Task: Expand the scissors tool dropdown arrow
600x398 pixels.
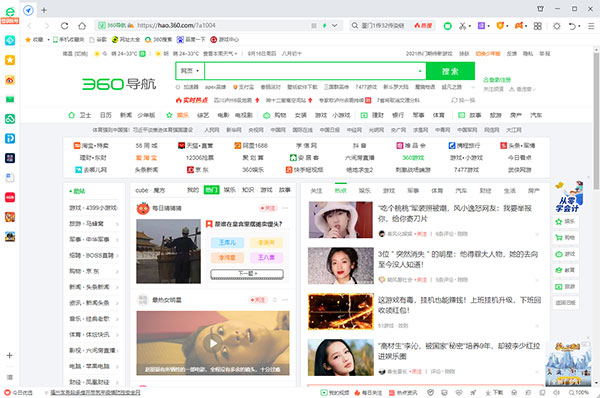Action: pyautogui.click(x=470, y=26)
